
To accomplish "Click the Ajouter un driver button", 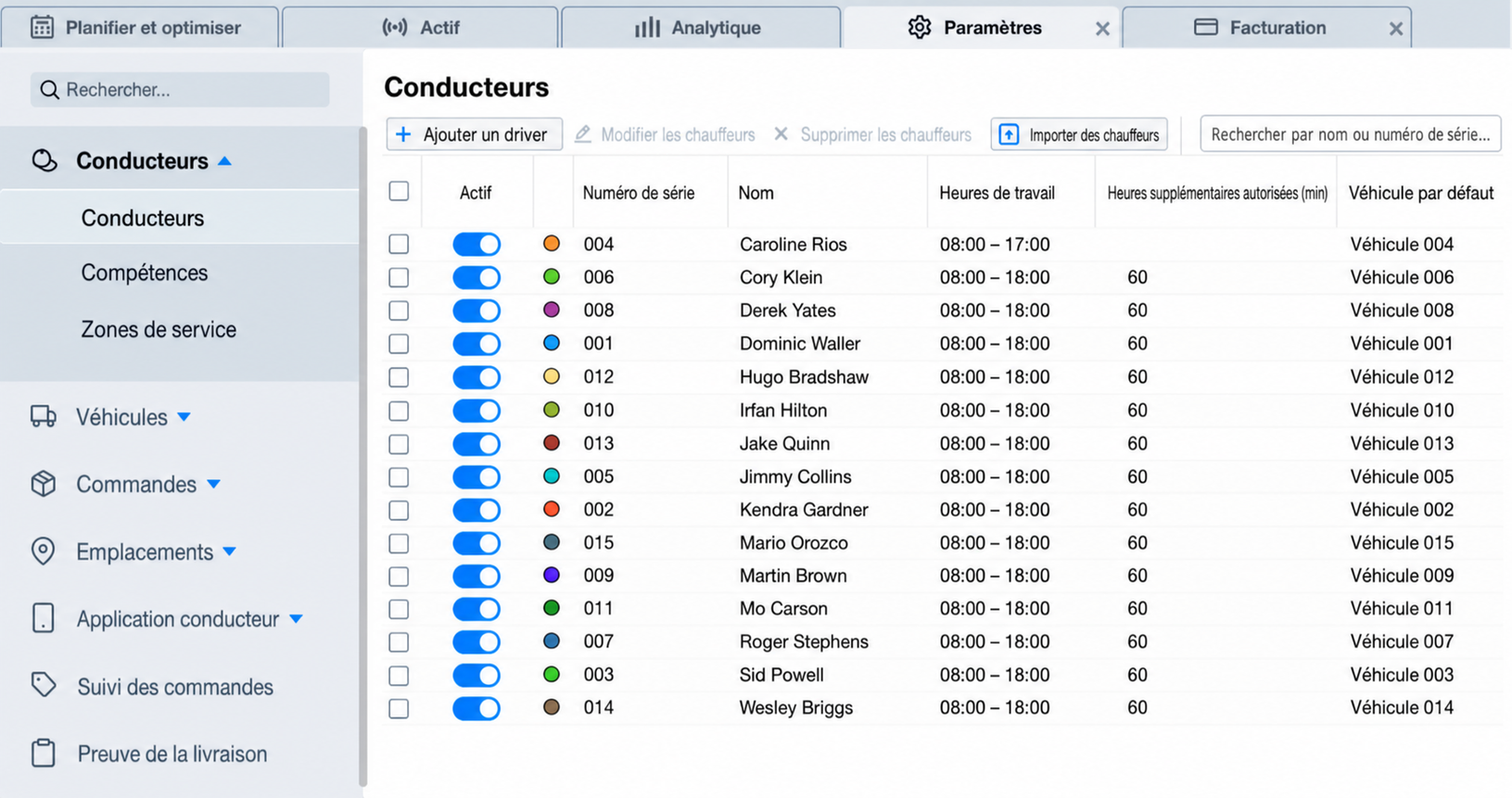I will [474, 134].
